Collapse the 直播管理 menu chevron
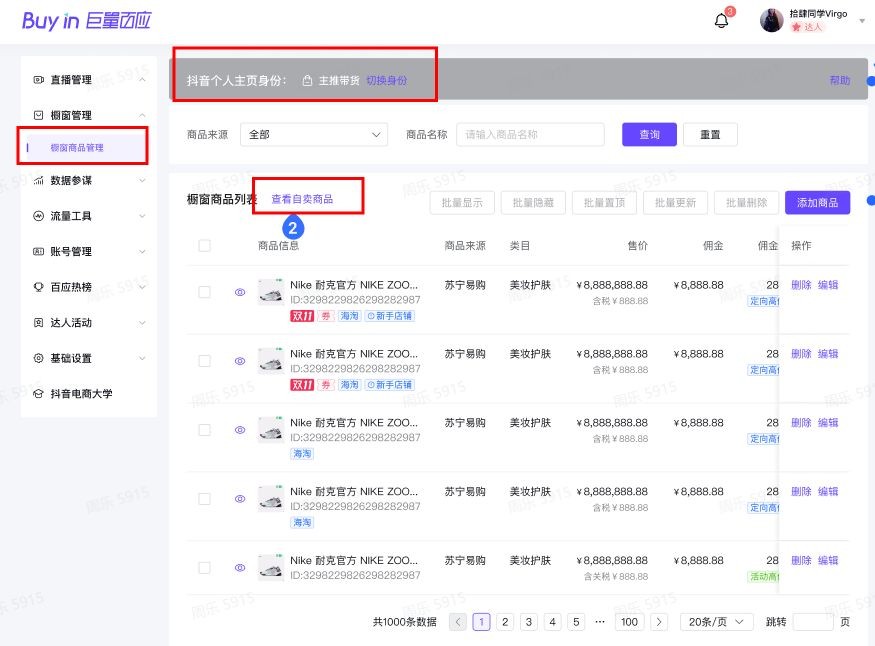Screen dimensions: 875x646 (x=142, y=80)
